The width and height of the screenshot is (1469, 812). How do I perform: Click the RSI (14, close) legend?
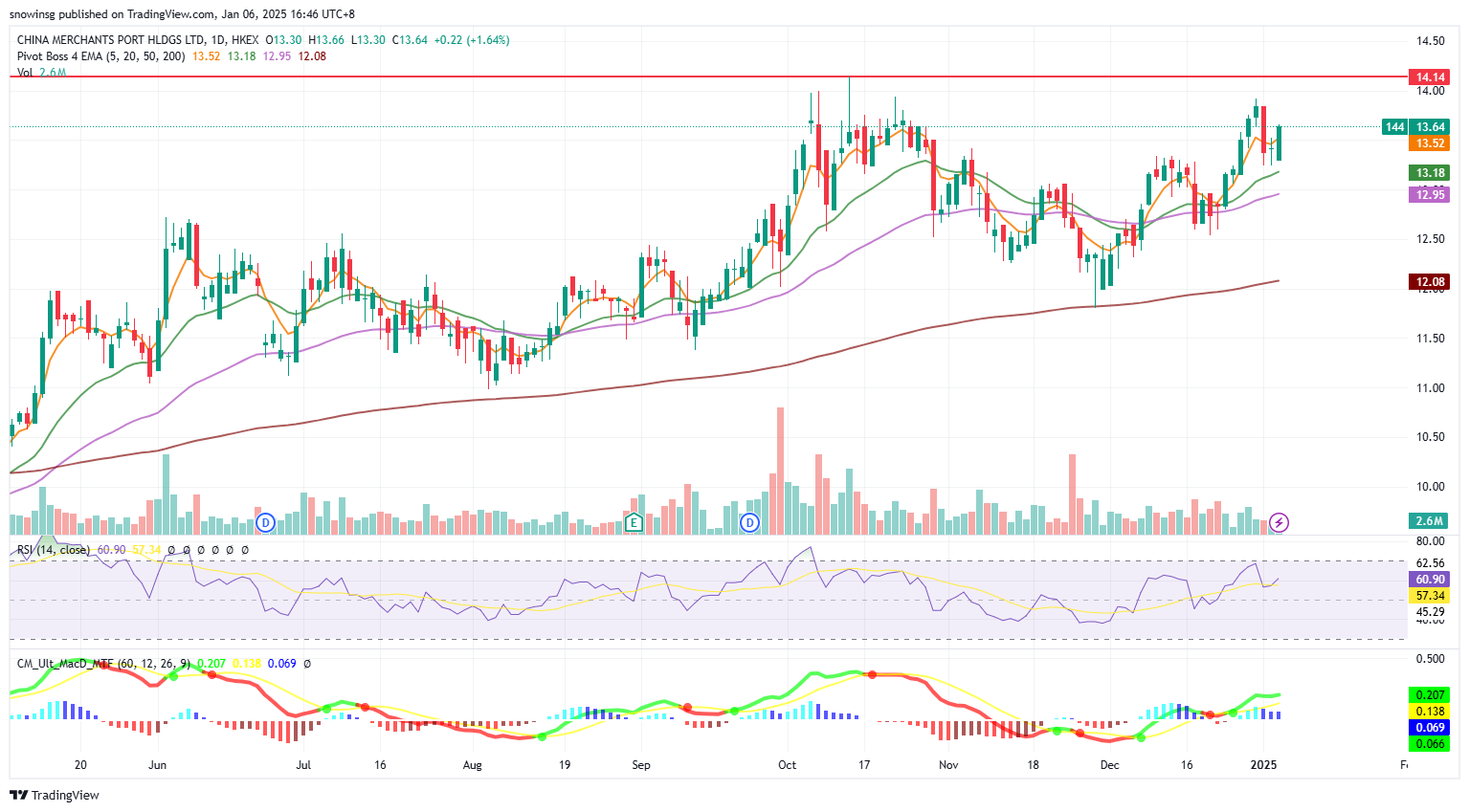pos(54,550)
